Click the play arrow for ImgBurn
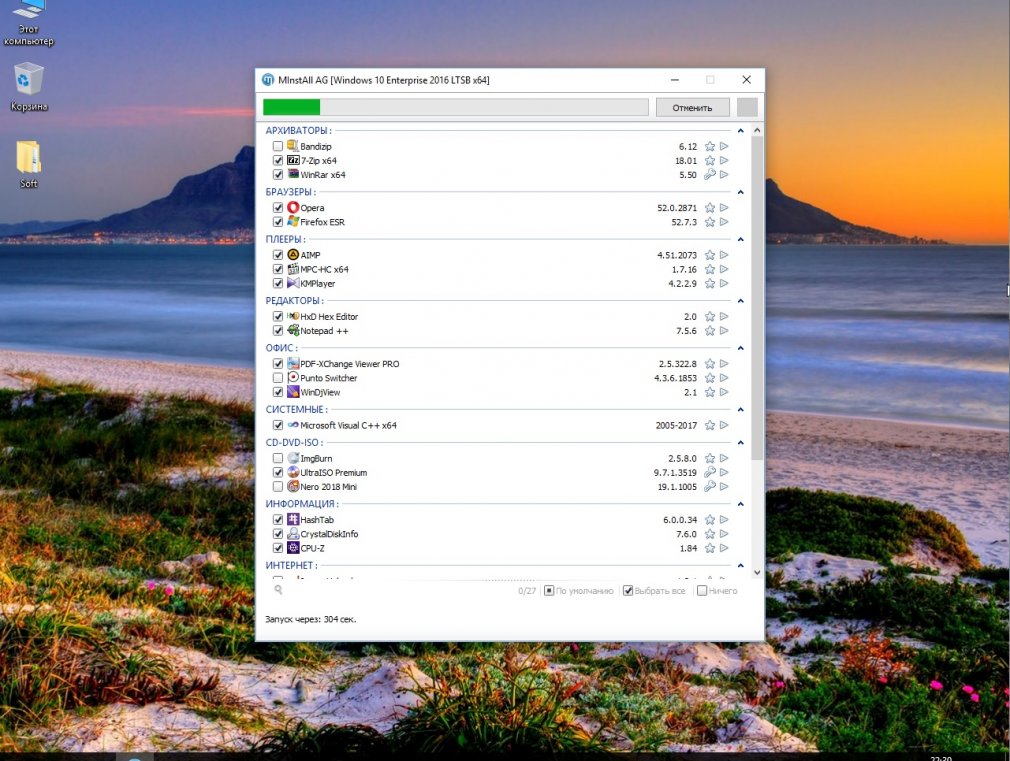The height and width of the screenshot is (761, 1010). coord(724,458)
